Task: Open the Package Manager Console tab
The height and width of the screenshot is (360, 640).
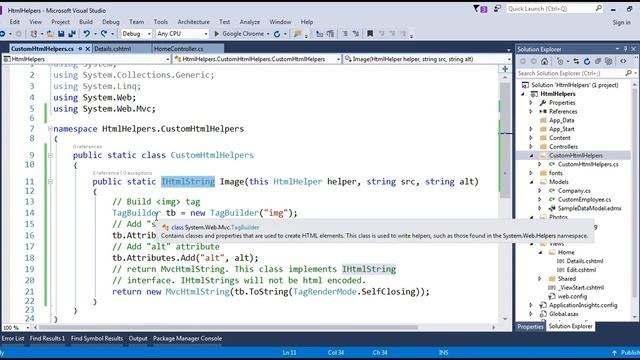Action: point(187,338)
